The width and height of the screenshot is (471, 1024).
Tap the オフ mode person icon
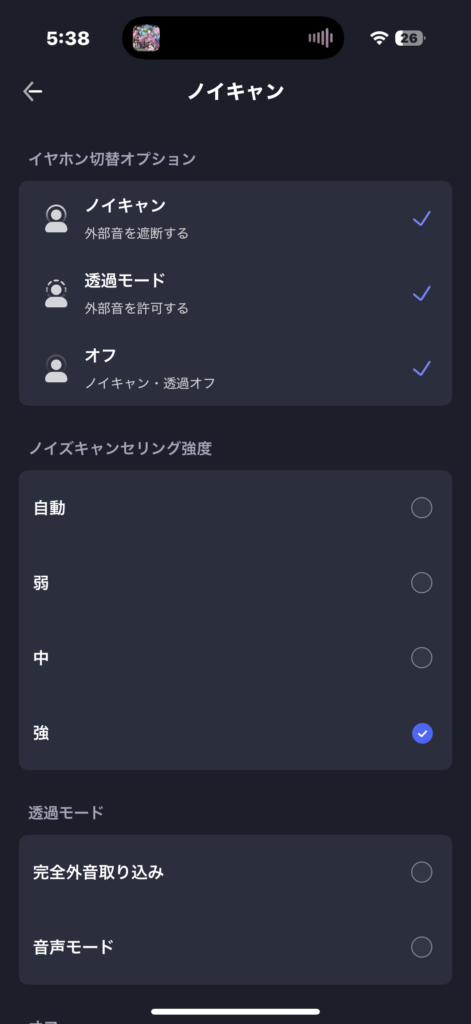pyautogui.click(x=56, y=368)
